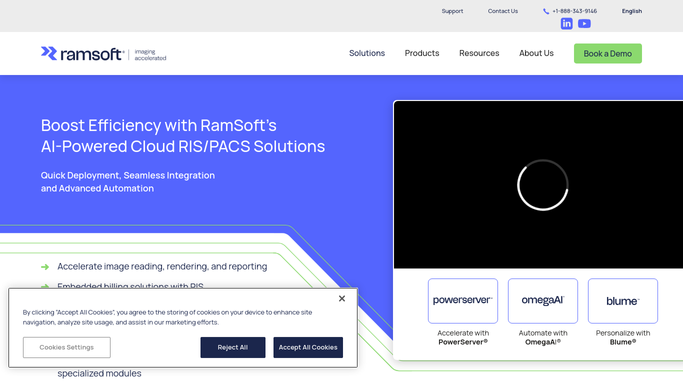Click the Cookies Settings button
Screen dimensions: 683x384
click(67, 347)
